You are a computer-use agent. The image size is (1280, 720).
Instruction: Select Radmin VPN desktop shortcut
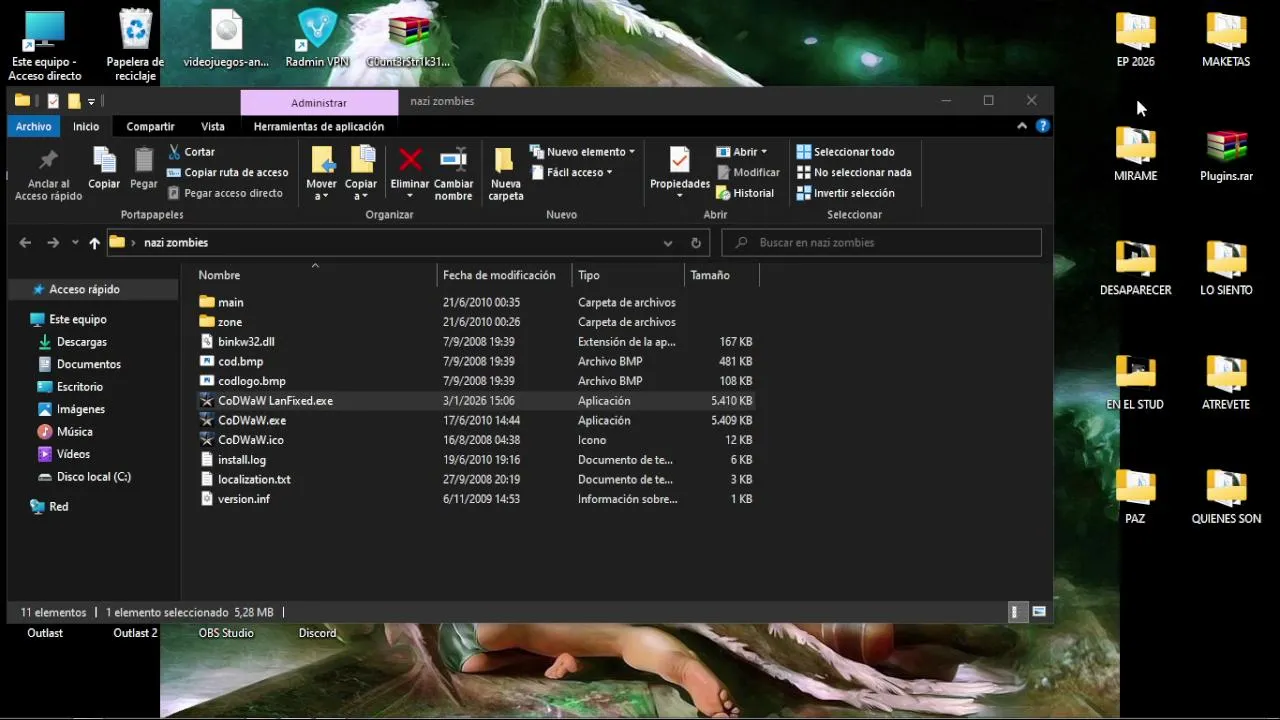[317, 39]
